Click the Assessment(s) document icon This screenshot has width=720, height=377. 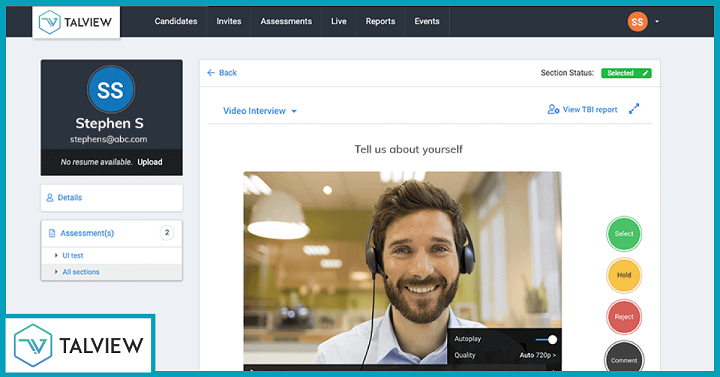52,233
